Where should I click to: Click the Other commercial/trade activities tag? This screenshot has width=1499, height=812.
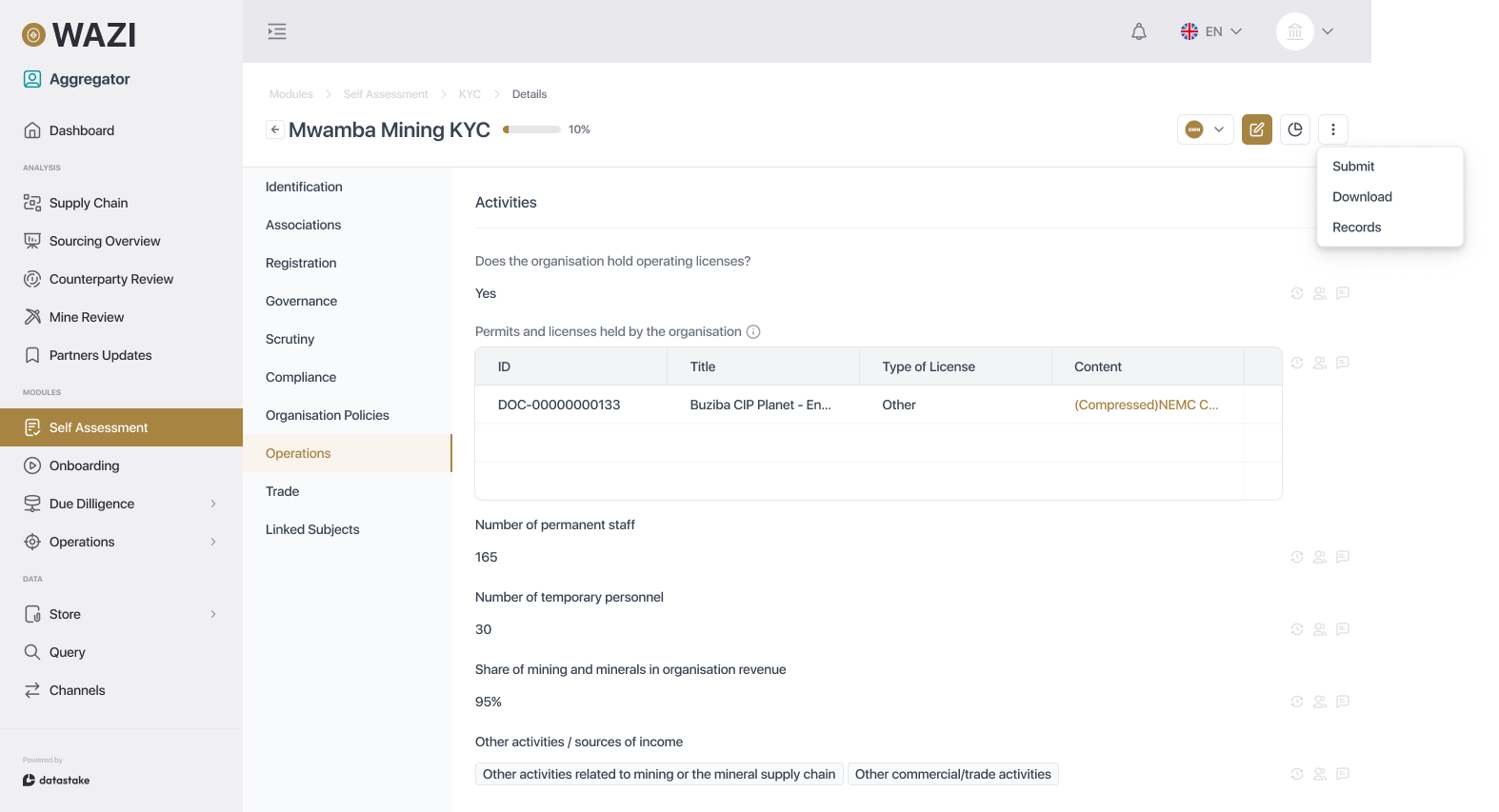953,774
